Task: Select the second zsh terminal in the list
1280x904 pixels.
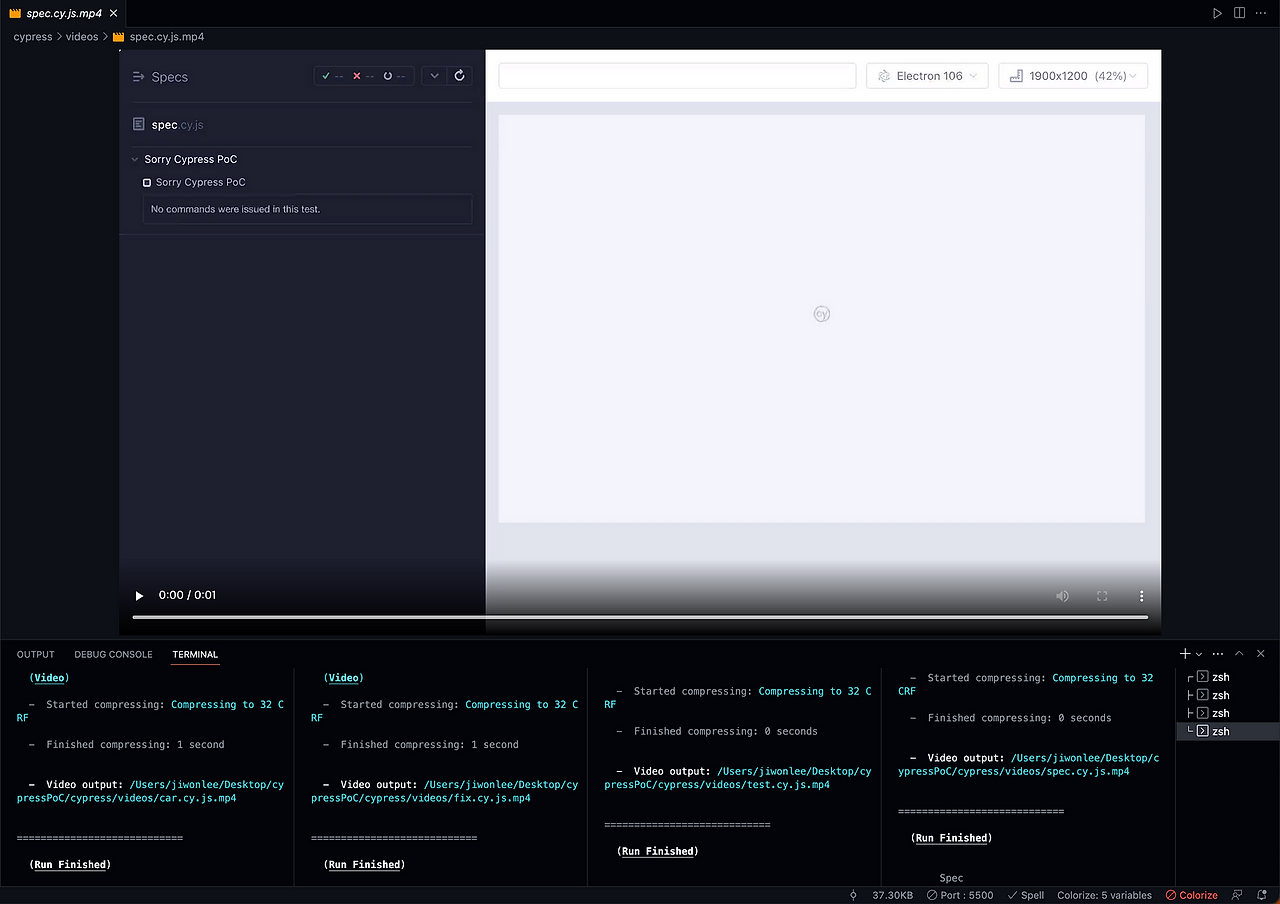Action: [x=1227, y=695]
